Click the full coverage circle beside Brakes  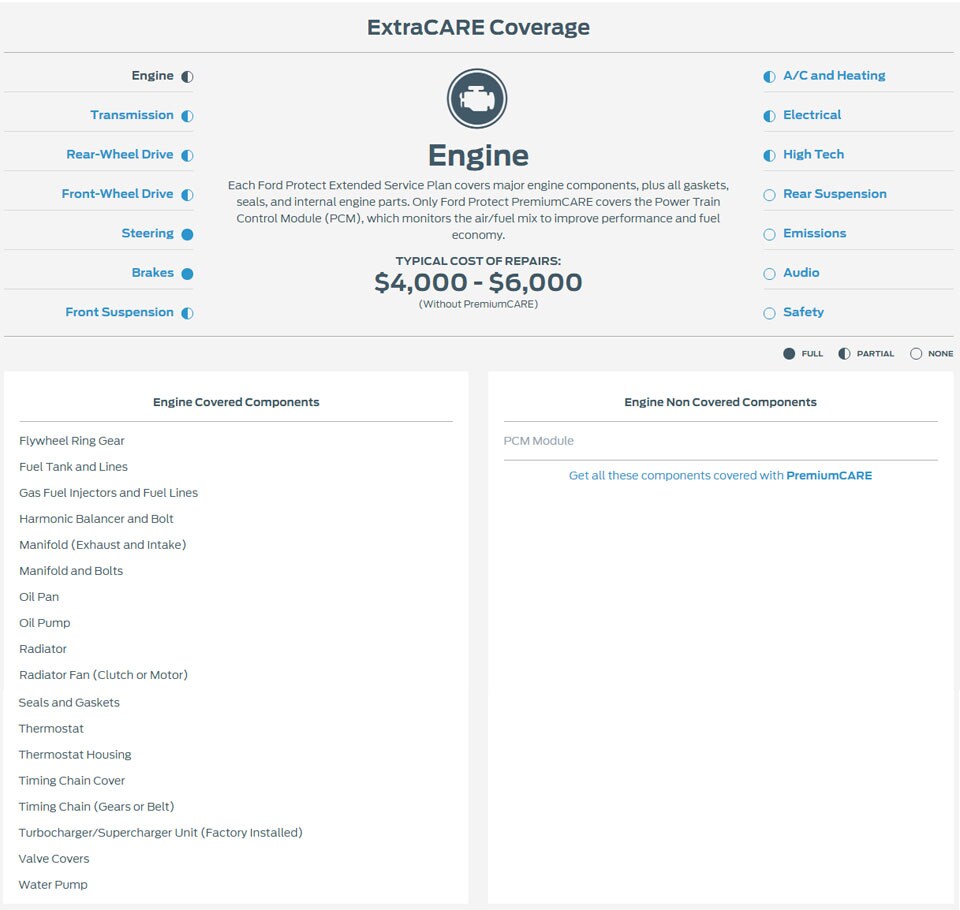coord(187,274)
